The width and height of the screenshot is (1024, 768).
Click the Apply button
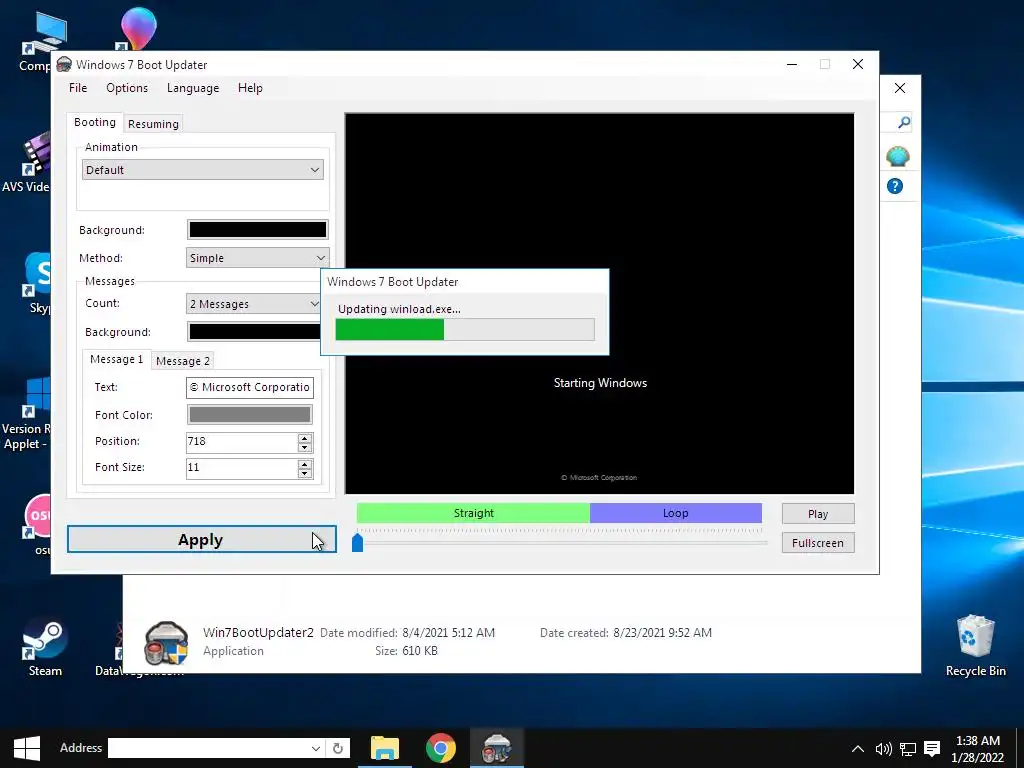202,539
